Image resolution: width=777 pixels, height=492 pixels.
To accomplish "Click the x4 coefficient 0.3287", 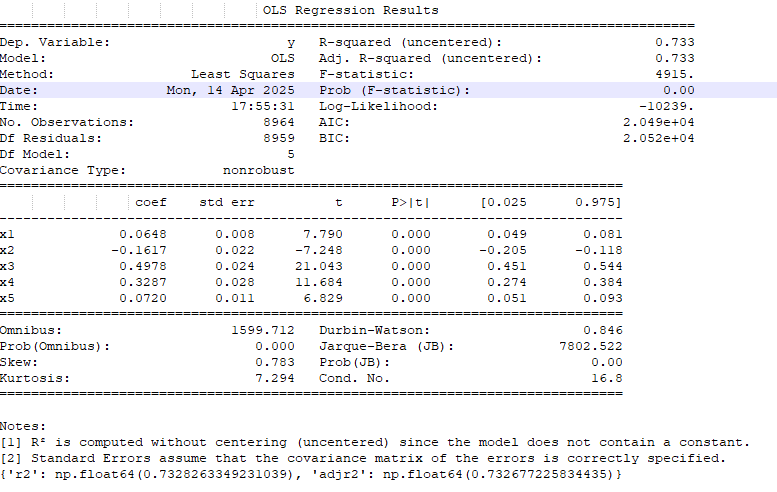I will [x=143, y=282].
